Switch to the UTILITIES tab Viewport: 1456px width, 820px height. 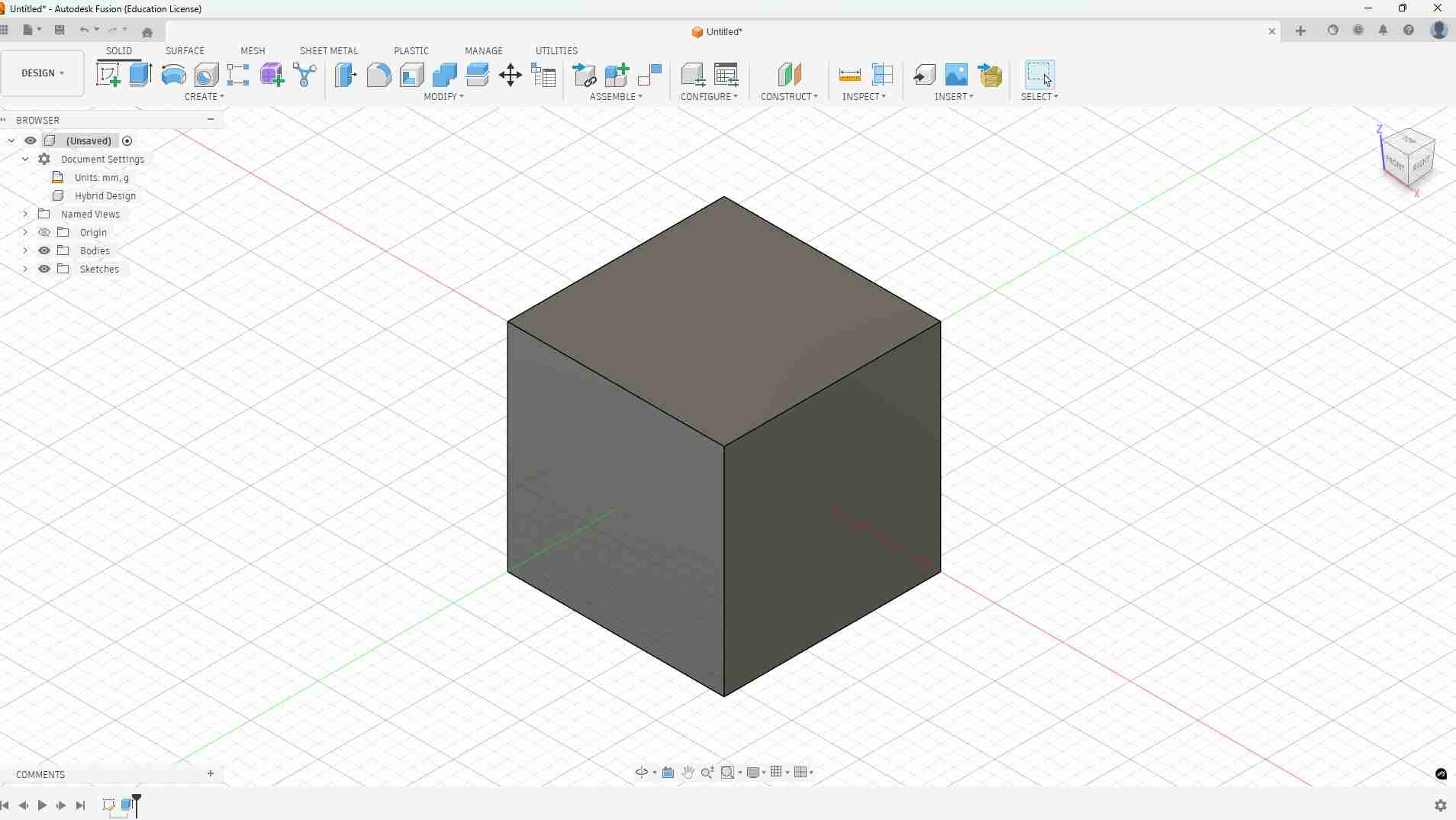[556, 50]
